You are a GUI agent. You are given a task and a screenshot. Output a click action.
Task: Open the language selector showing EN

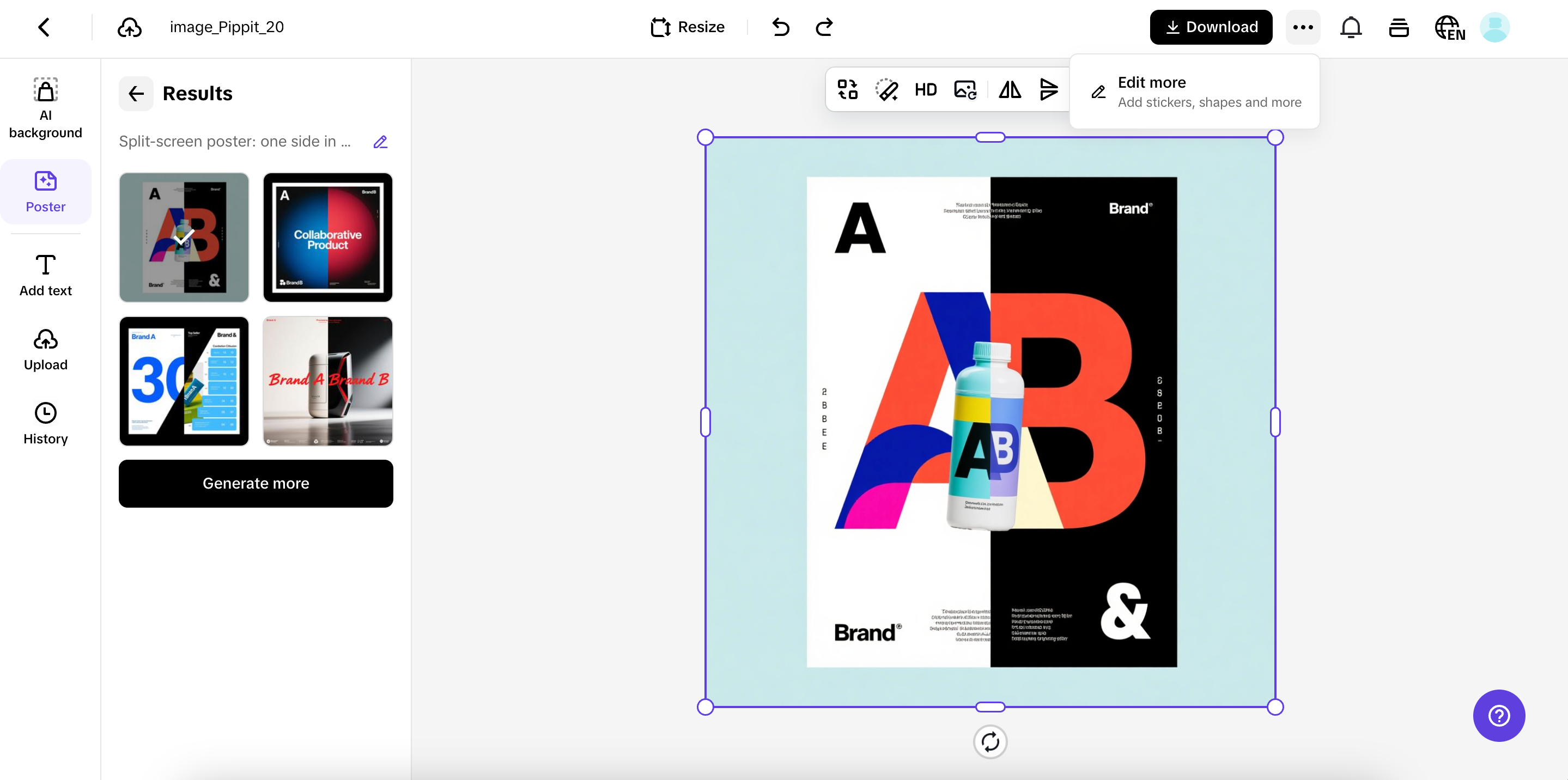1449,27
